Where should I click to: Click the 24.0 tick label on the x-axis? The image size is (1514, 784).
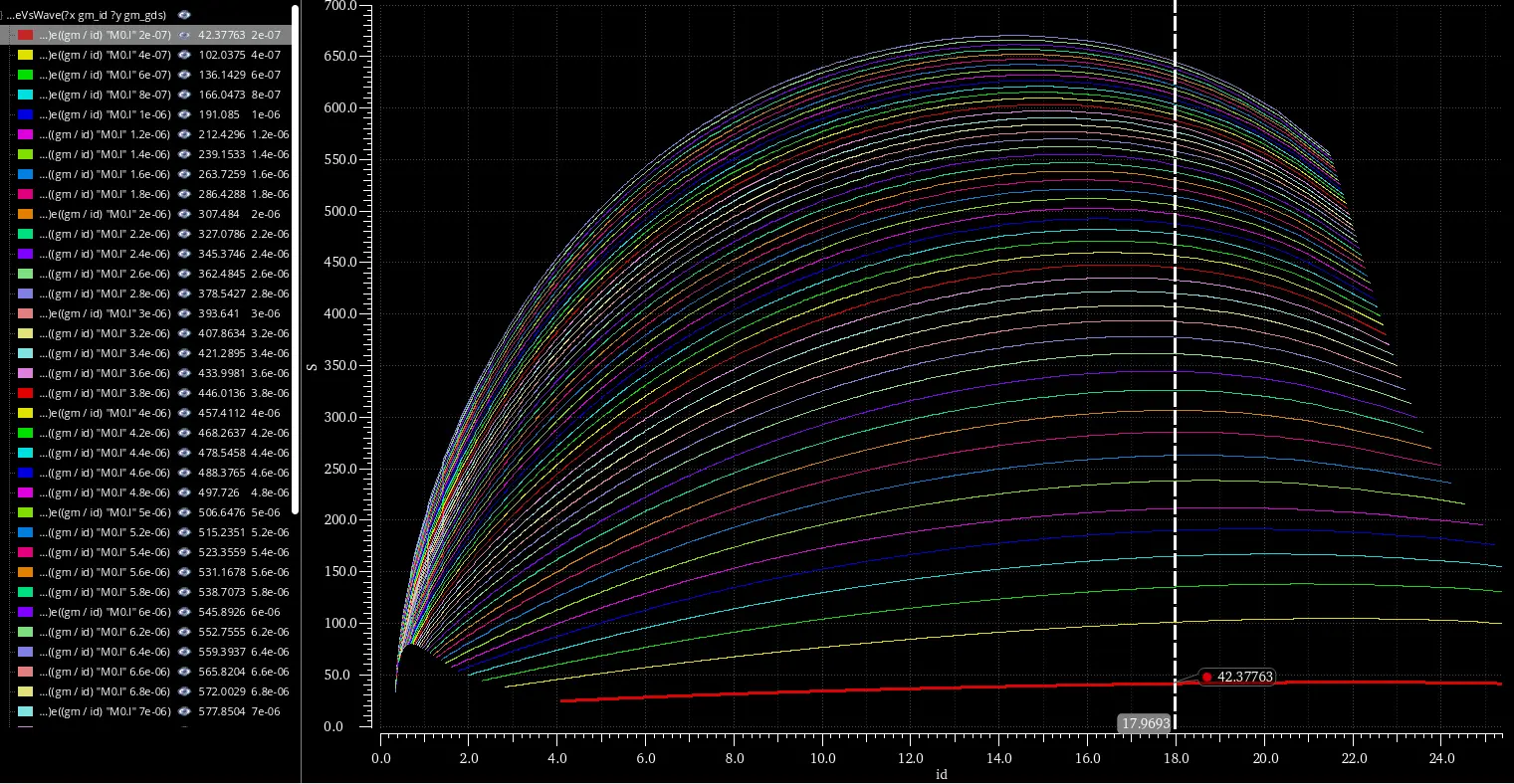[x=1441, y=758]
